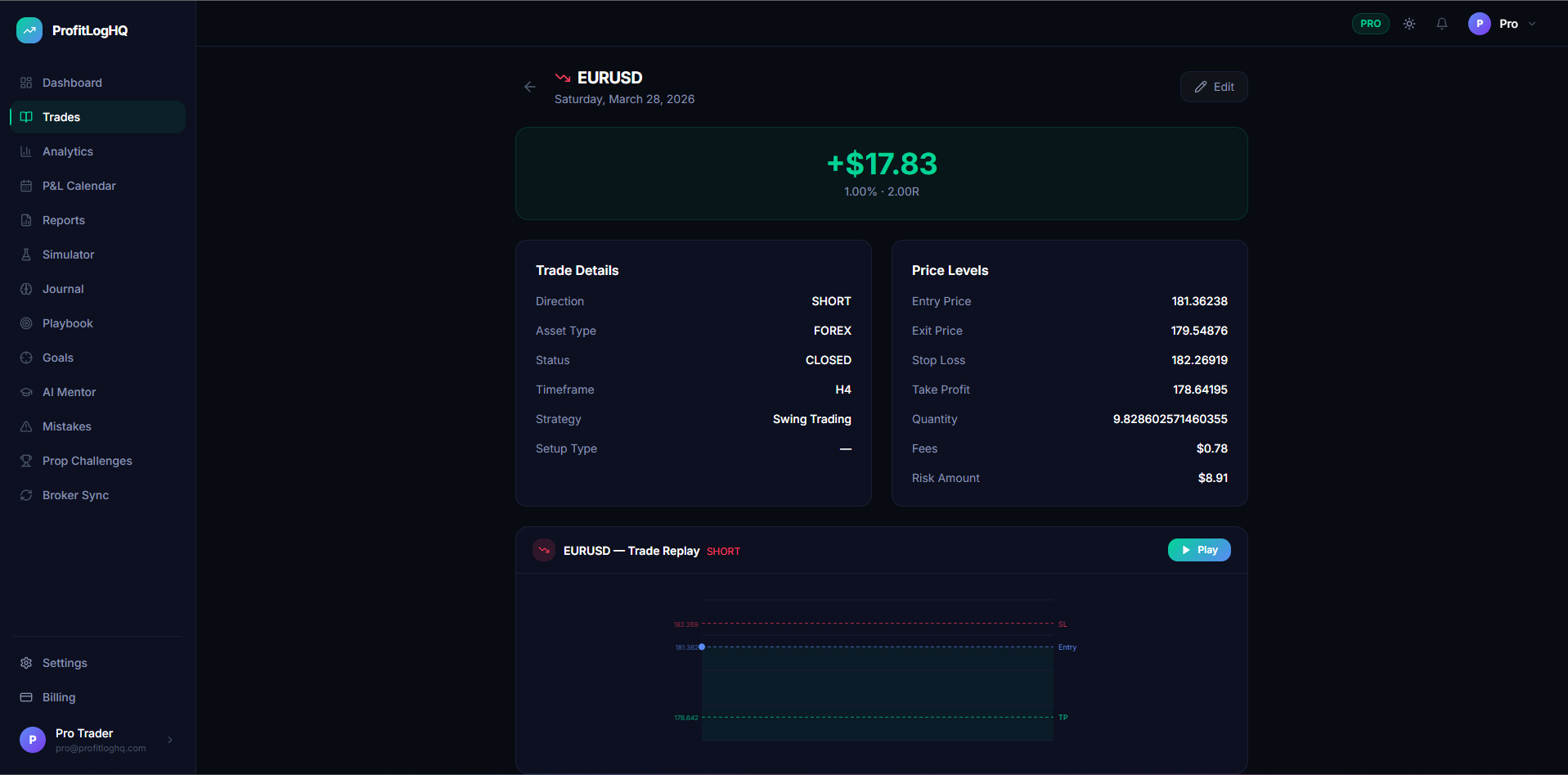Switch to the Trades section
1568x775 pixels.
point(61,117)
